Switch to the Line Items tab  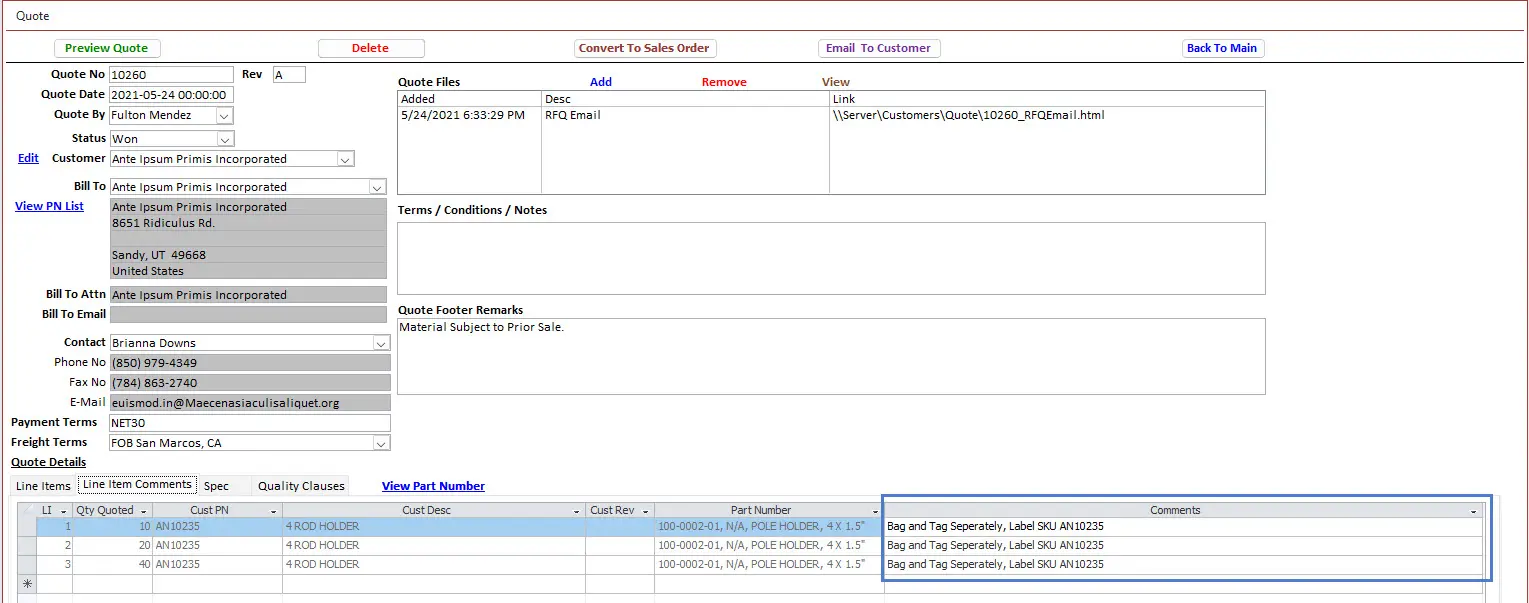click(43, 486)
